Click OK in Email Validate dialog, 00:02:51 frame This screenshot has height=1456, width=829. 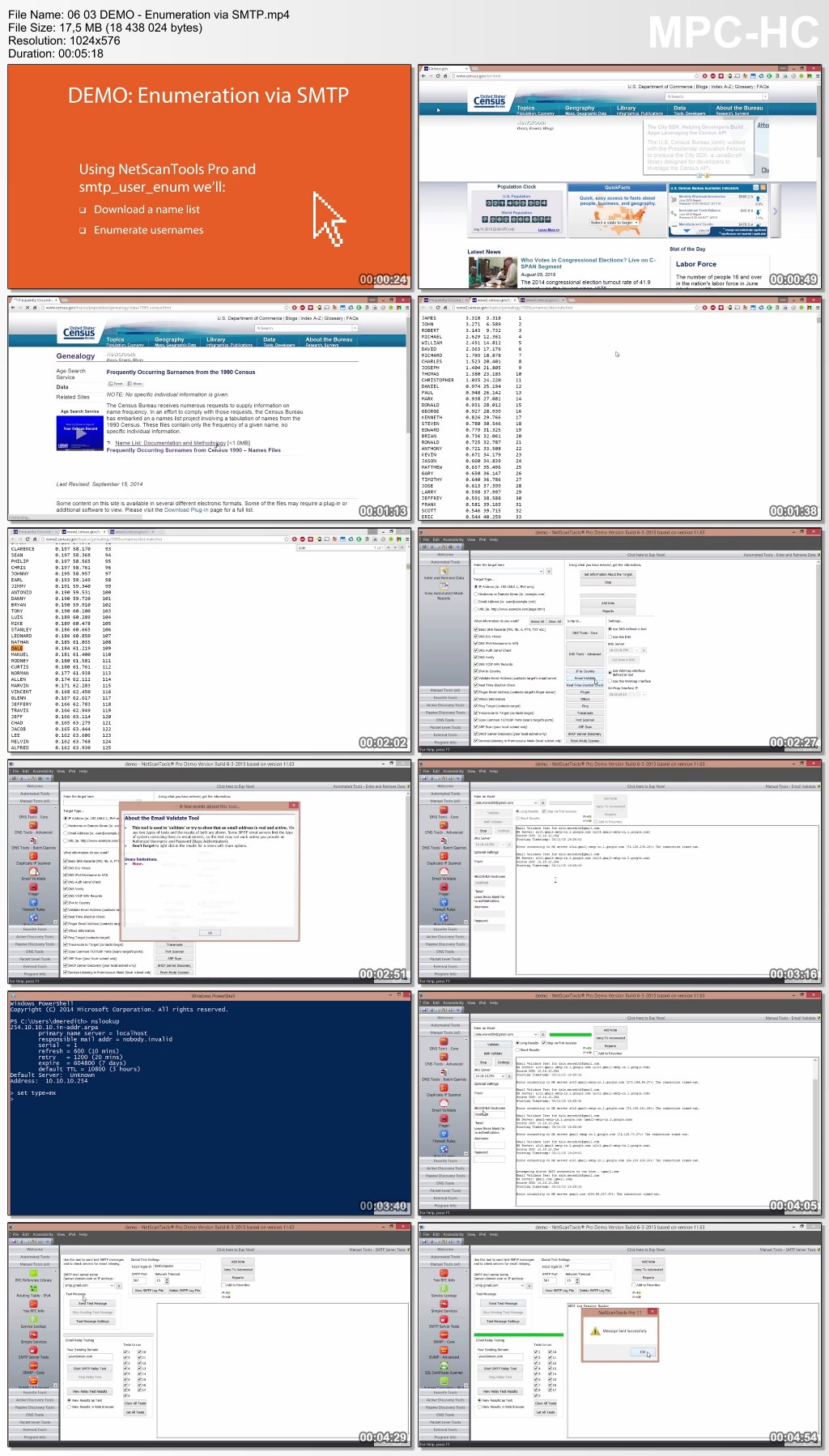coord(210,932)
